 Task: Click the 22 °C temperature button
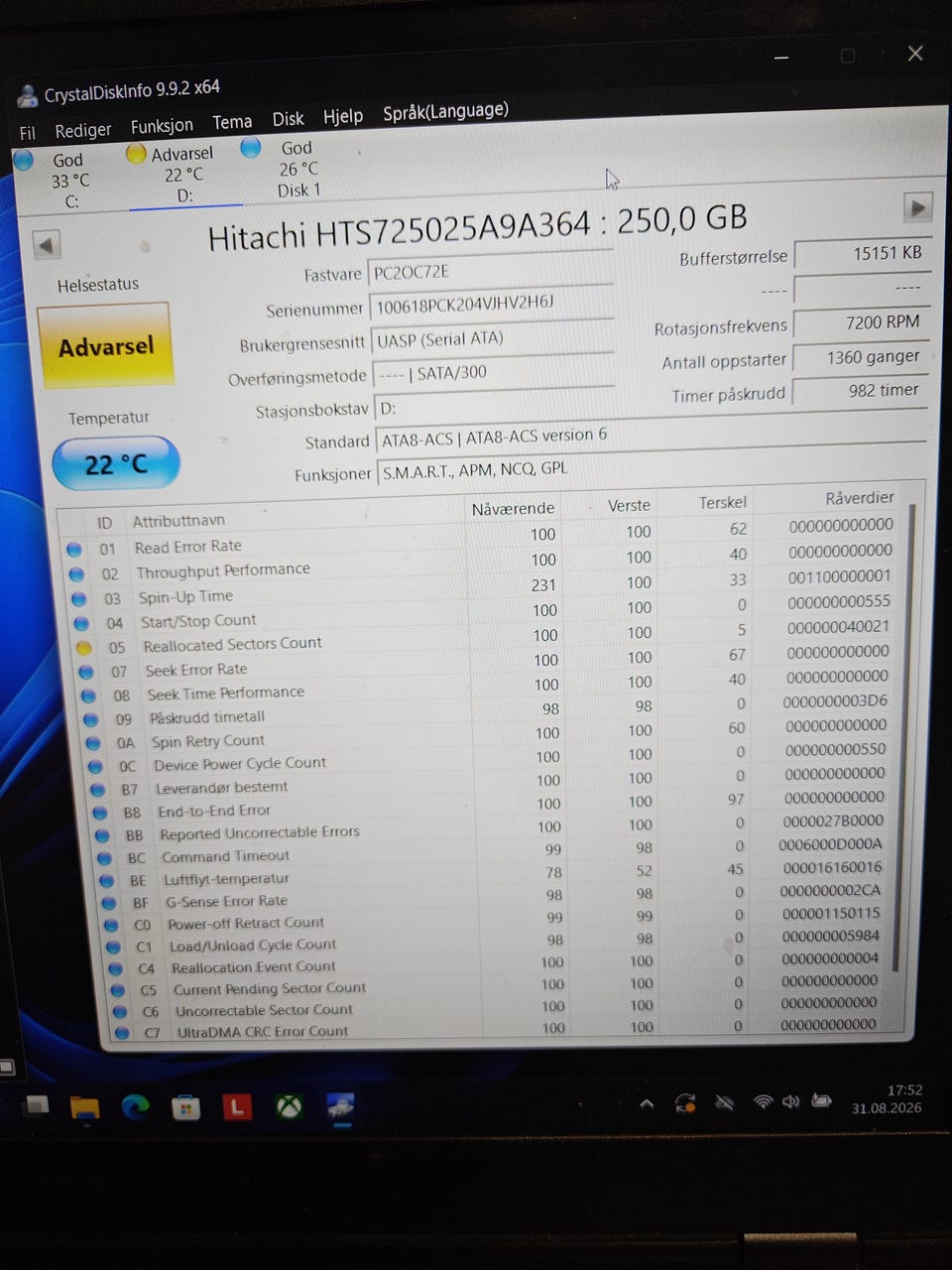(116, 463)
